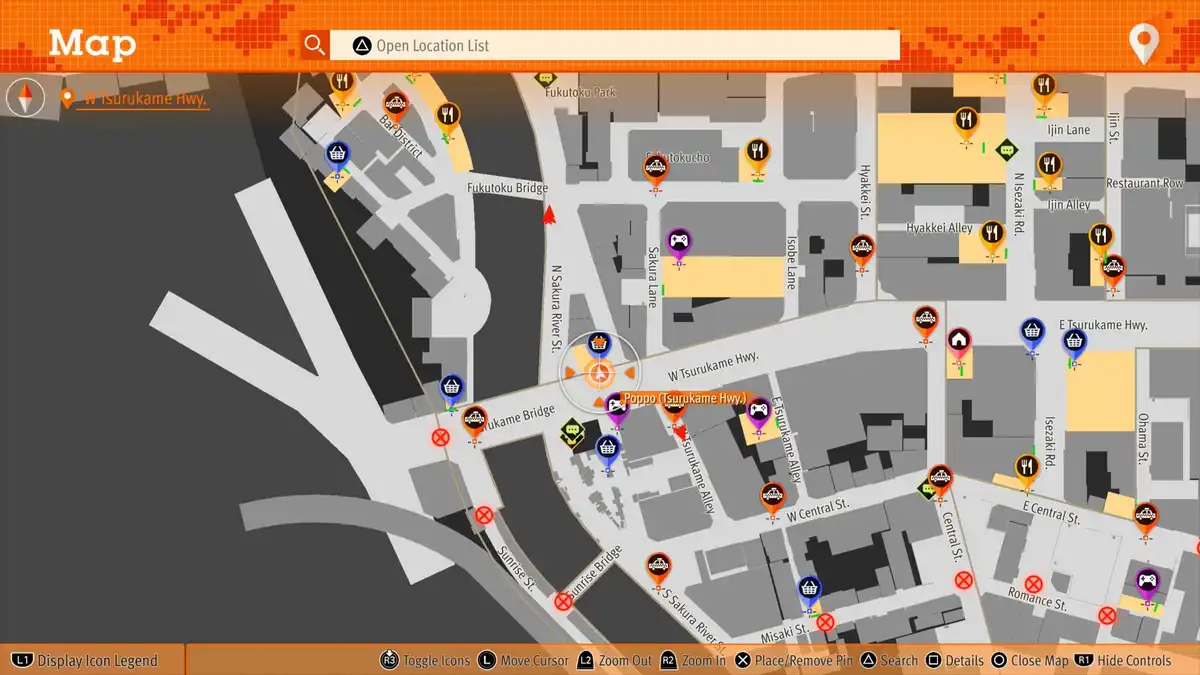The height and width of the screenshot is (675, 1200).
Task: Toggle Icons on the map
Action: pyautogui.click(x=426, y=660)
